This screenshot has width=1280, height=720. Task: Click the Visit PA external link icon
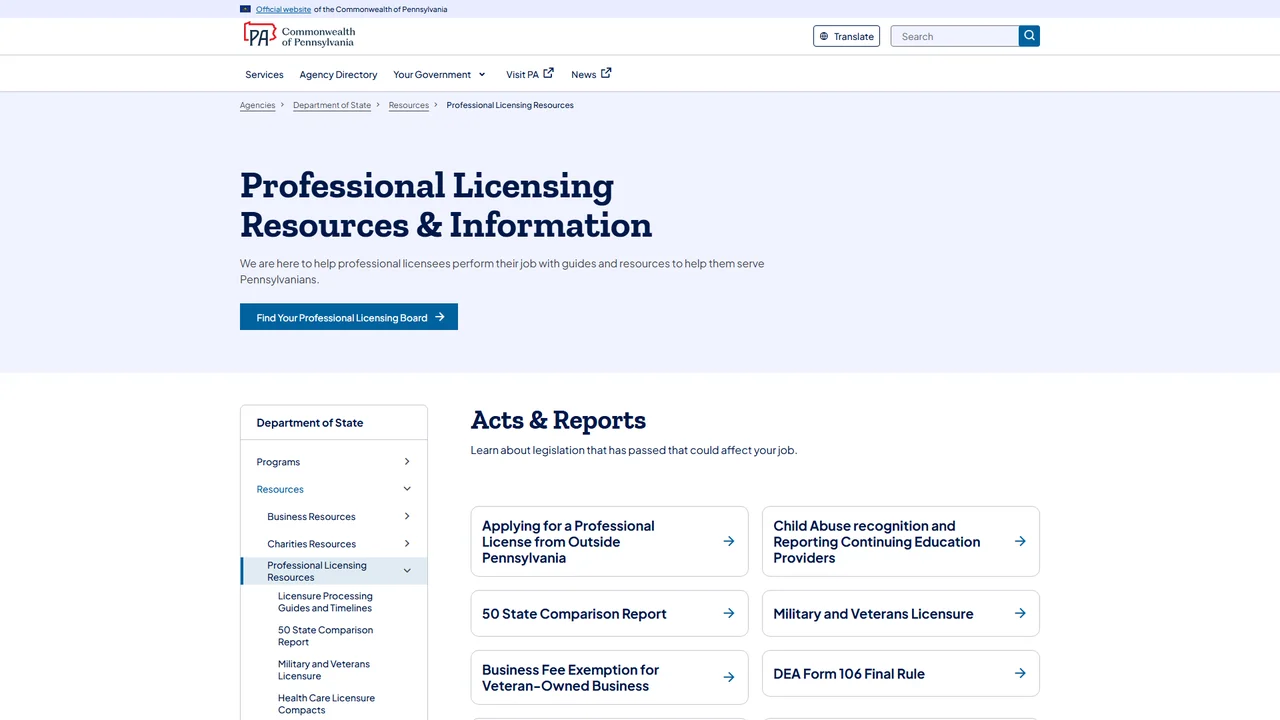548,73
